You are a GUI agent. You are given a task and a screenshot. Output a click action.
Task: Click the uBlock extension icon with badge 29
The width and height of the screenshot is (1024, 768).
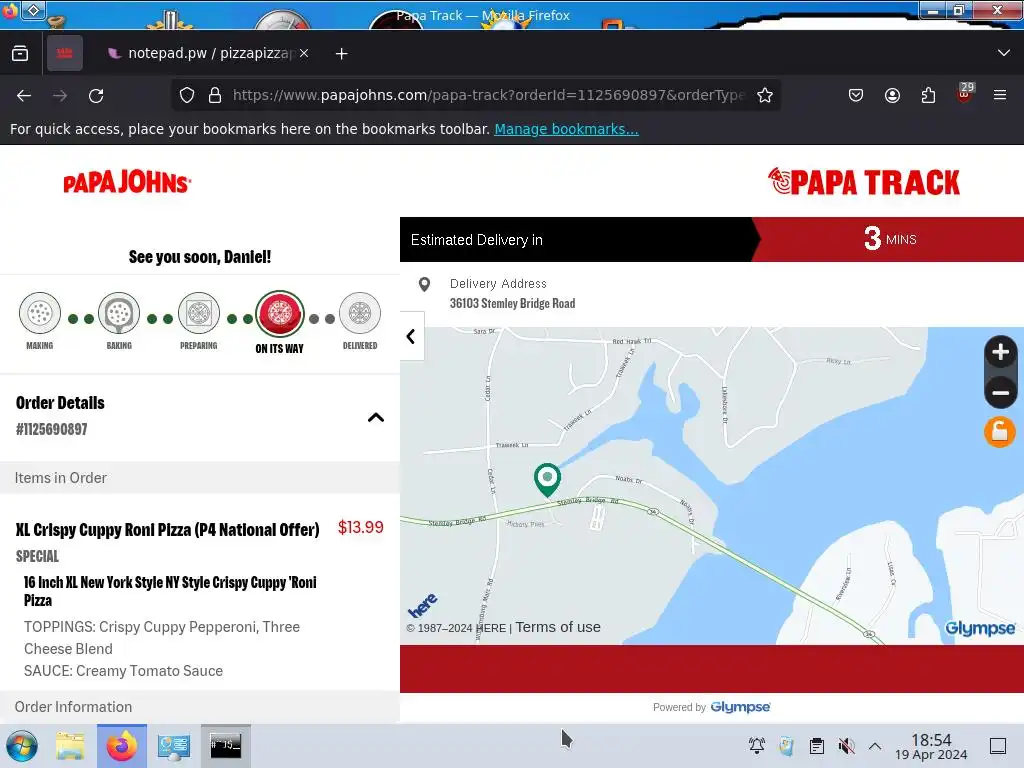(x=965, y=93)
